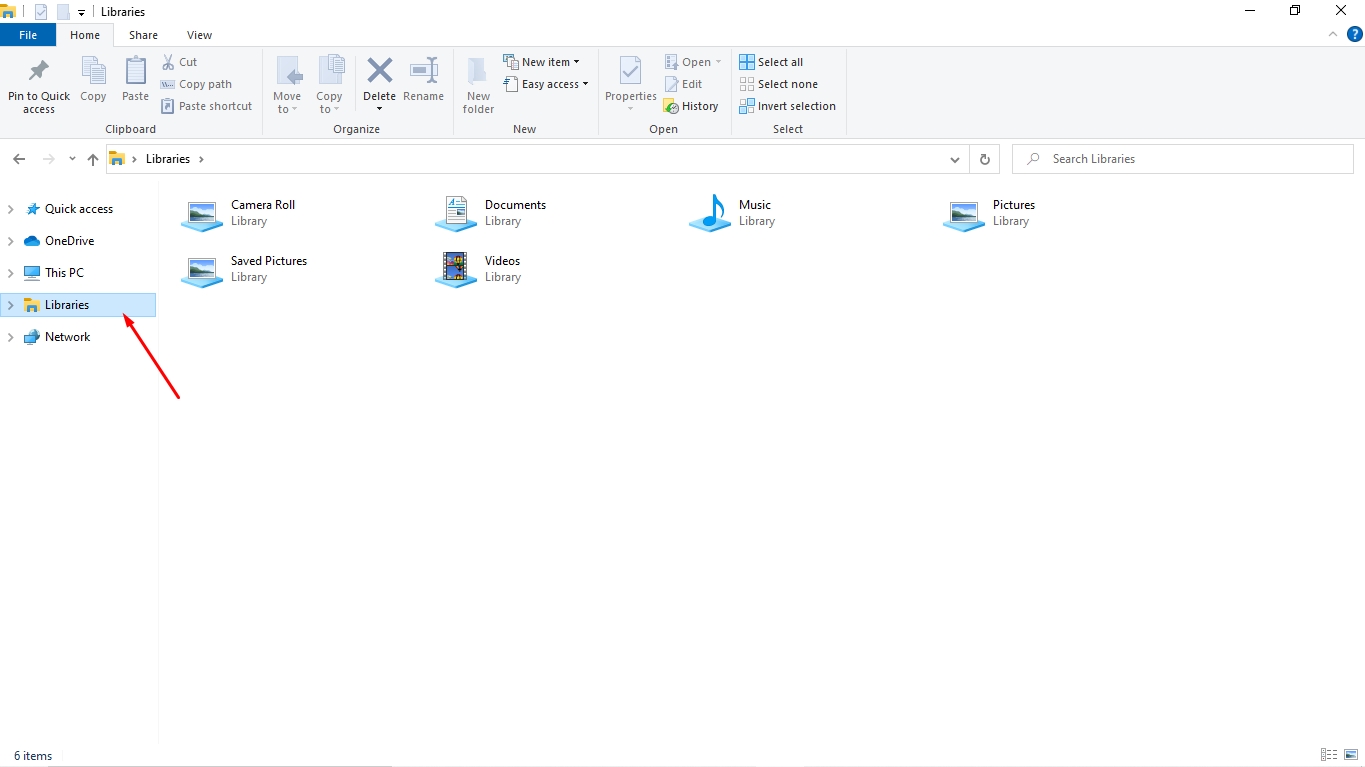
Task: Open the File menu
Action: (28, 35)
